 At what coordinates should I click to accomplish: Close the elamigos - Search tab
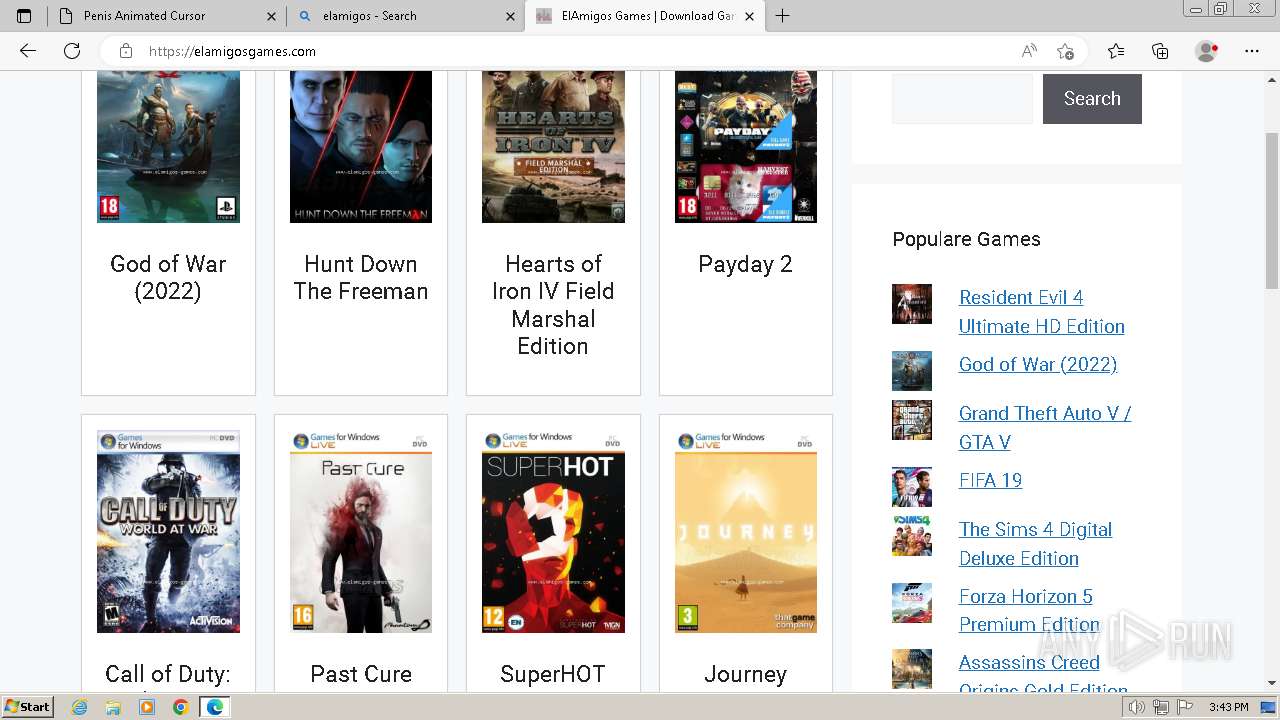coord(510,16)
